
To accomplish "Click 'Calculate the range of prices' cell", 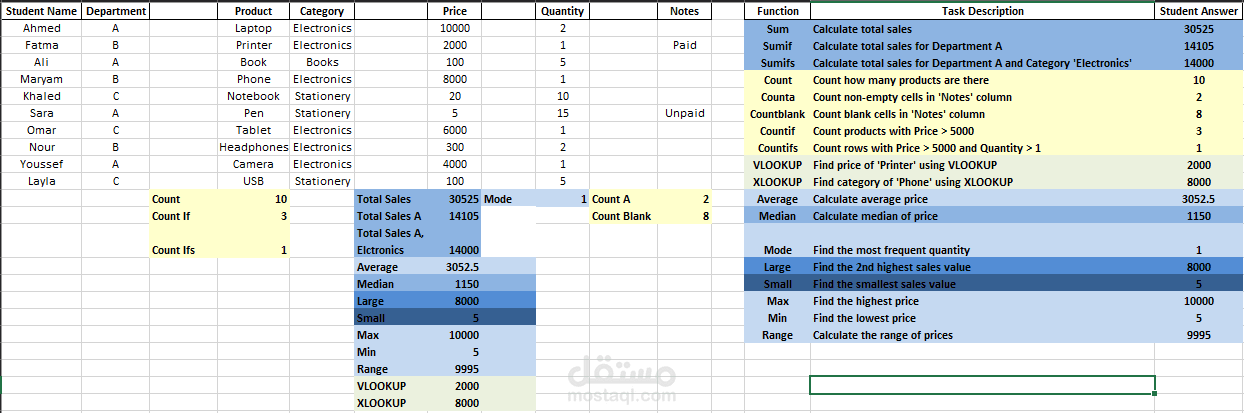I will click(982, 335).
